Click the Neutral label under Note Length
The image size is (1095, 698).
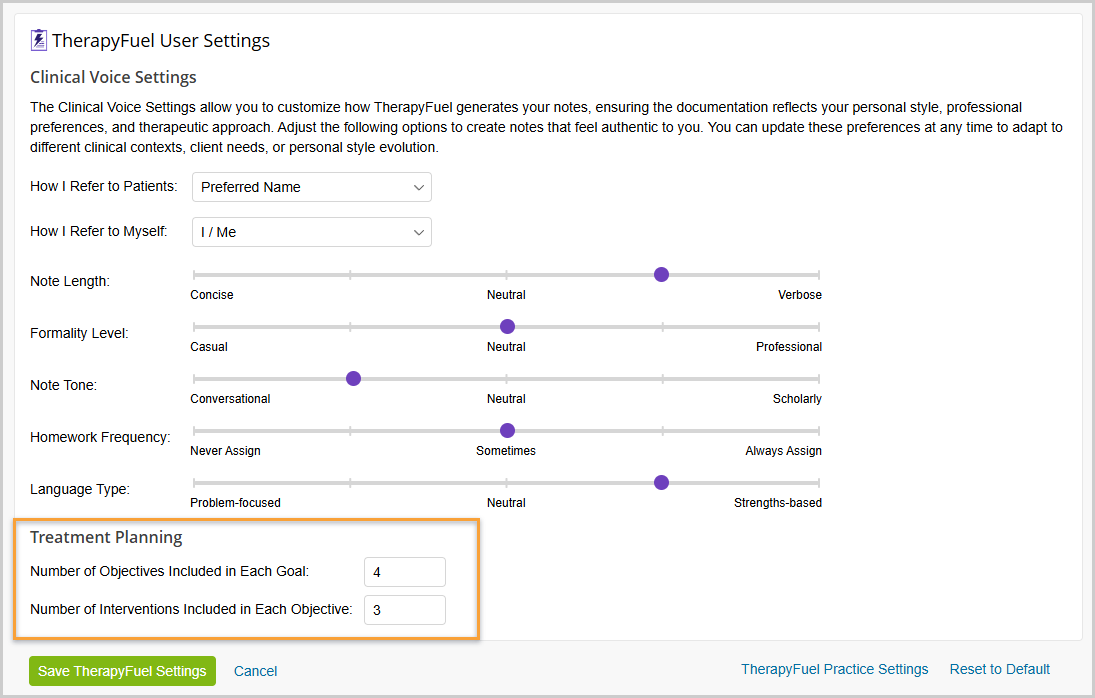506,295
